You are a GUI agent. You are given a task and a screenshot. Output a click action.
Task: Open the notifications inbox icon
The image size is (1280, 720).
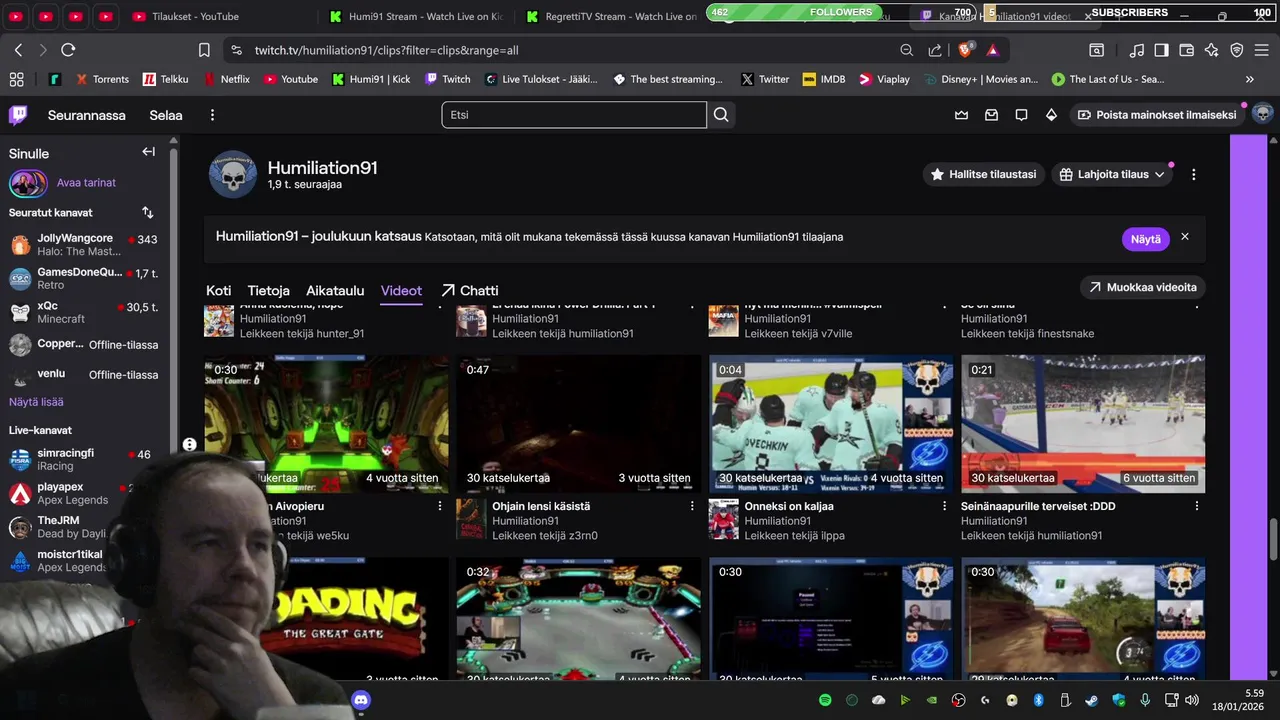(x=991, y=115)
